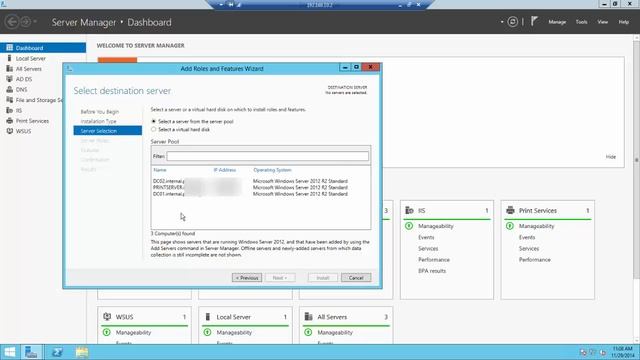This screenshot has width=640, height=360.
Task: Click the forward navigation arrow in header
Action: coord(25,22)
